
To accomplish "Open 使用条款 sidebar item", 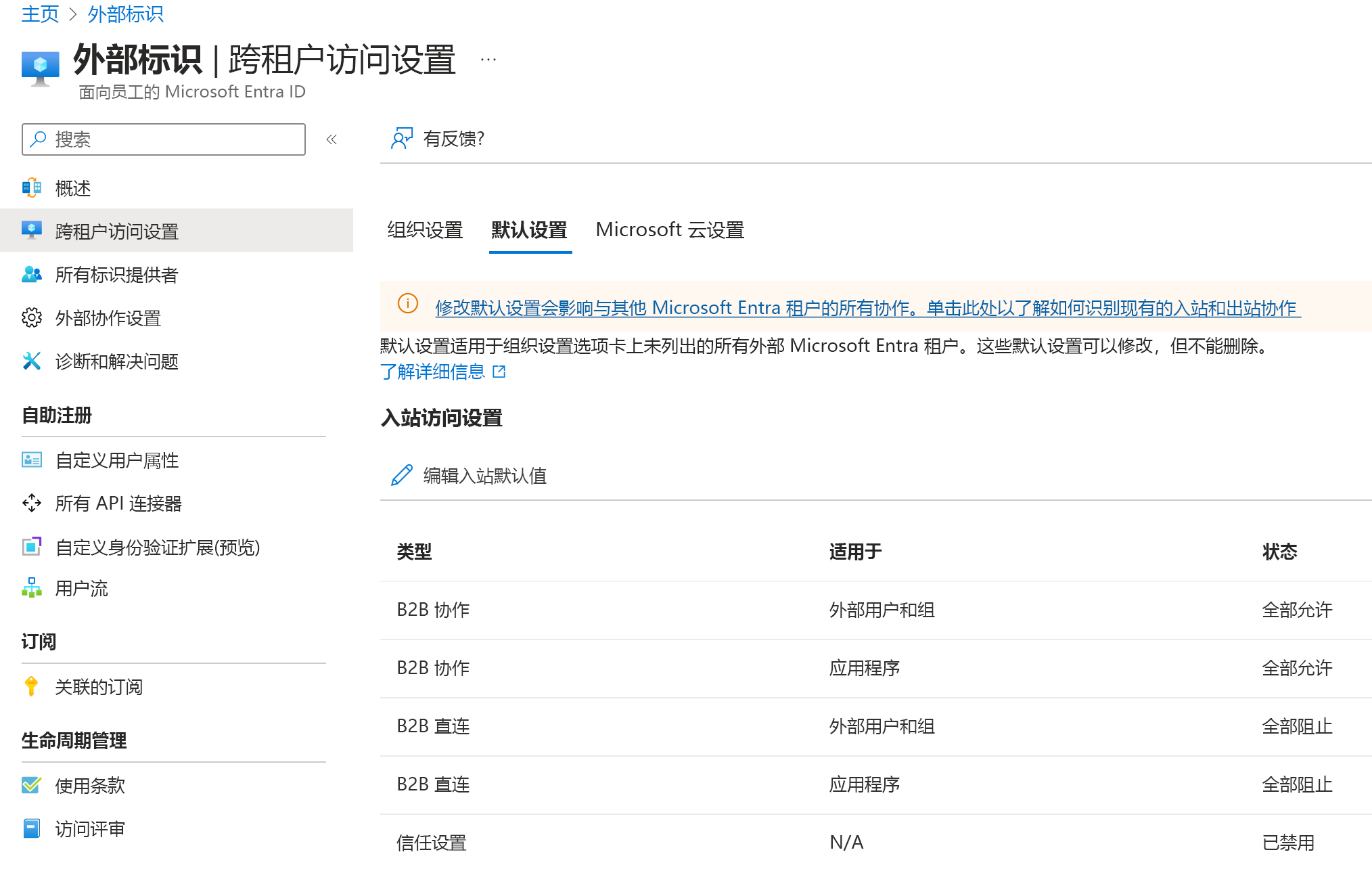I will [x=177, y=785].
